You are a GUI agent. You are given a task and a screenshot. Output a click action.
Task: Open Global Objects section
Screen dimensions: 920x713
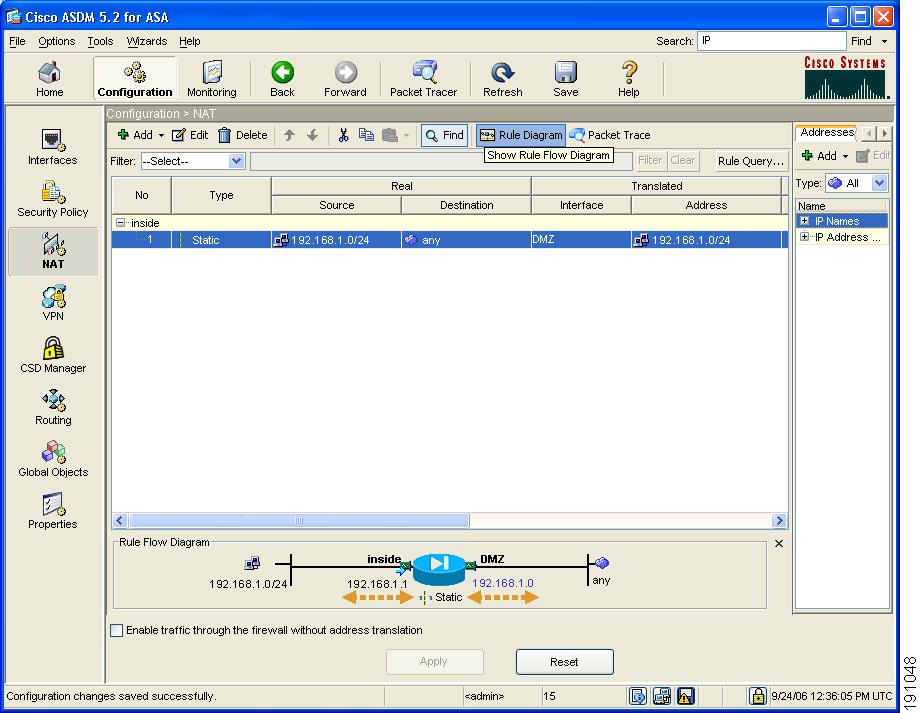pyautogui.click(x=53, y=459)
